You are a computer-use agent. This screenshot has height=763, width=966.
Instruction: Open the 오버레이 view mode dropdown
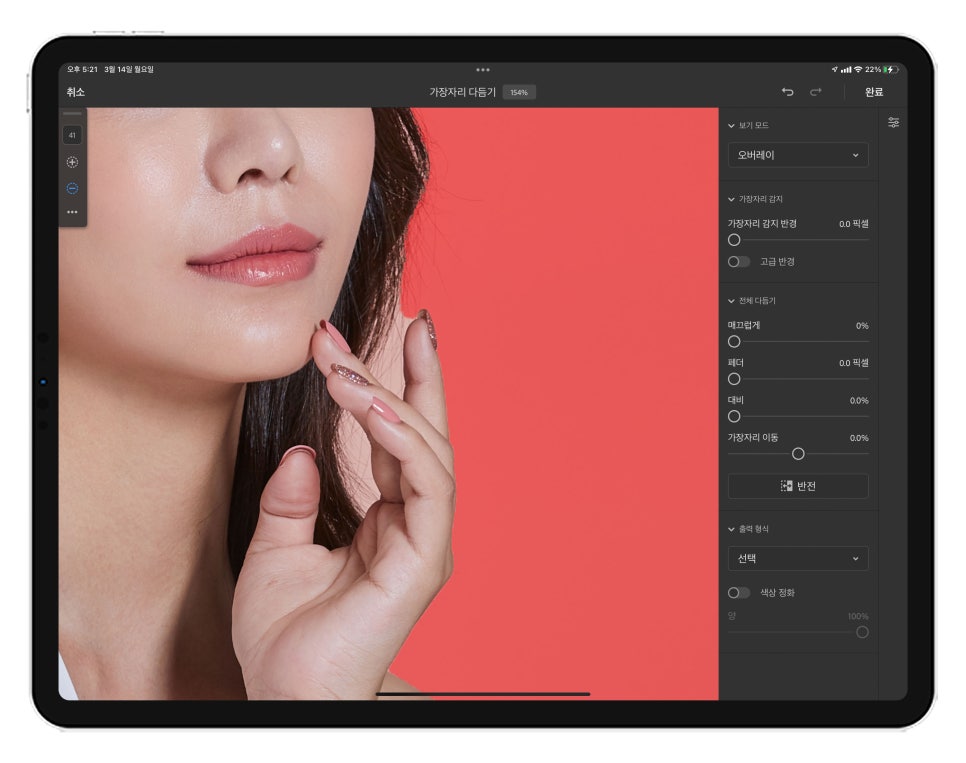point(798,155)
